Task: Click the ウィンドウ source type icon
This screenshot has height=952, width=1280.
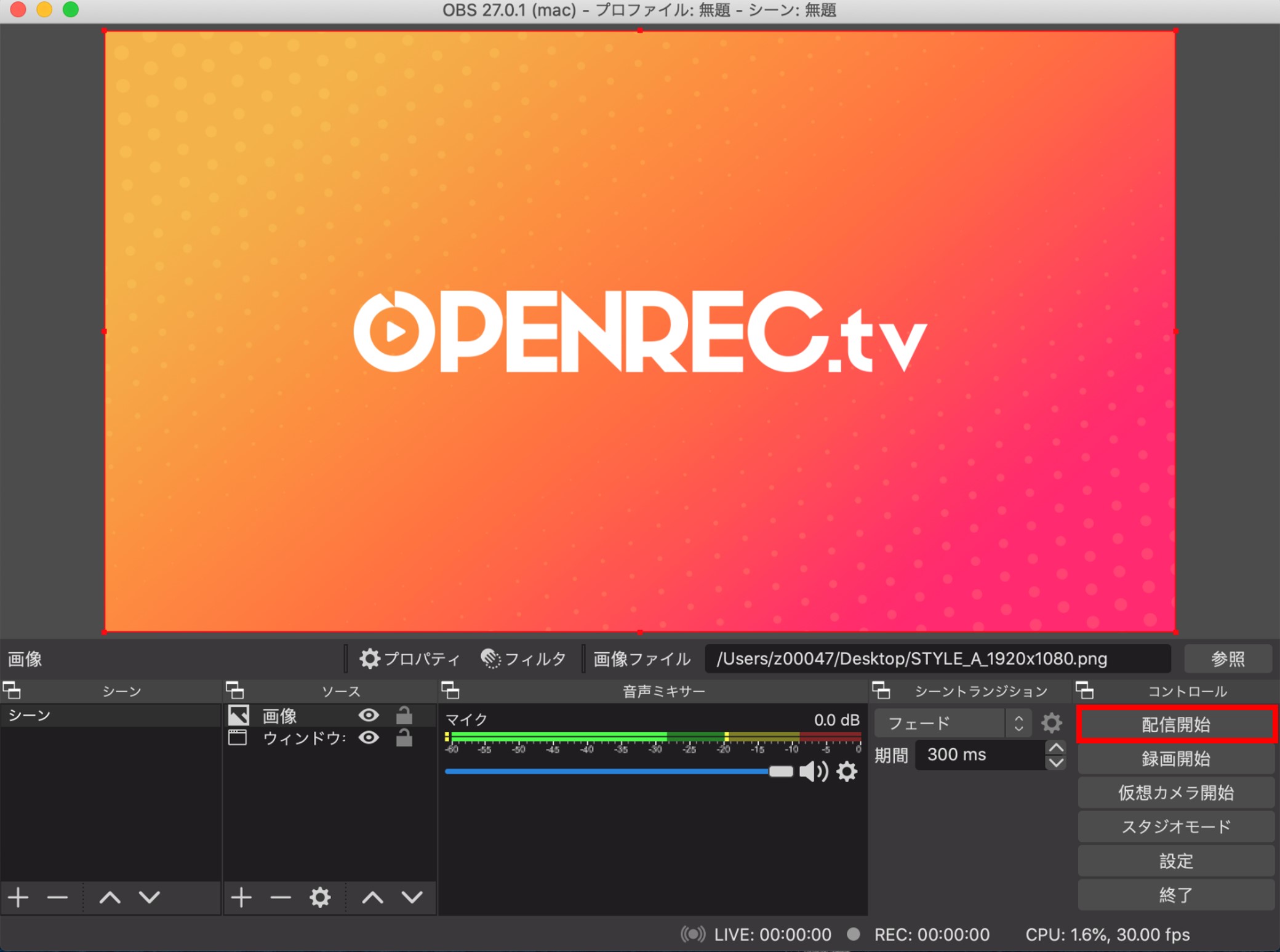Action: (x=238, y=737)
